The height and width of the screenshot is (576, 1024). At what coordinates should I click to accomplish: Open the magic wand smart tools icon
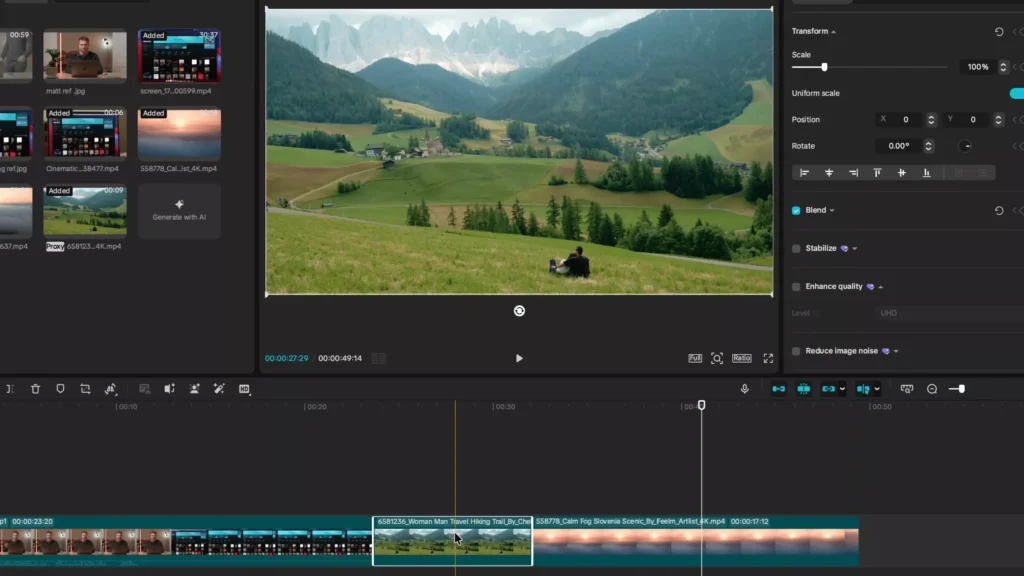pos(219,389)
